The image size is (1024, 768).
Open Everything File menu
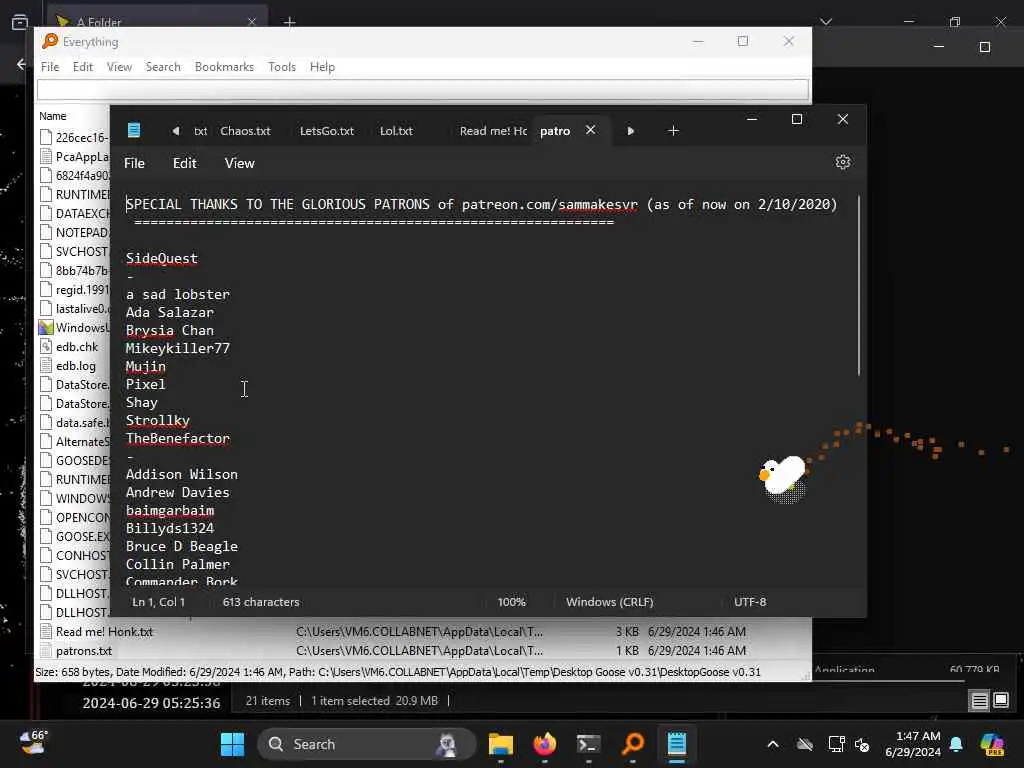50,67
